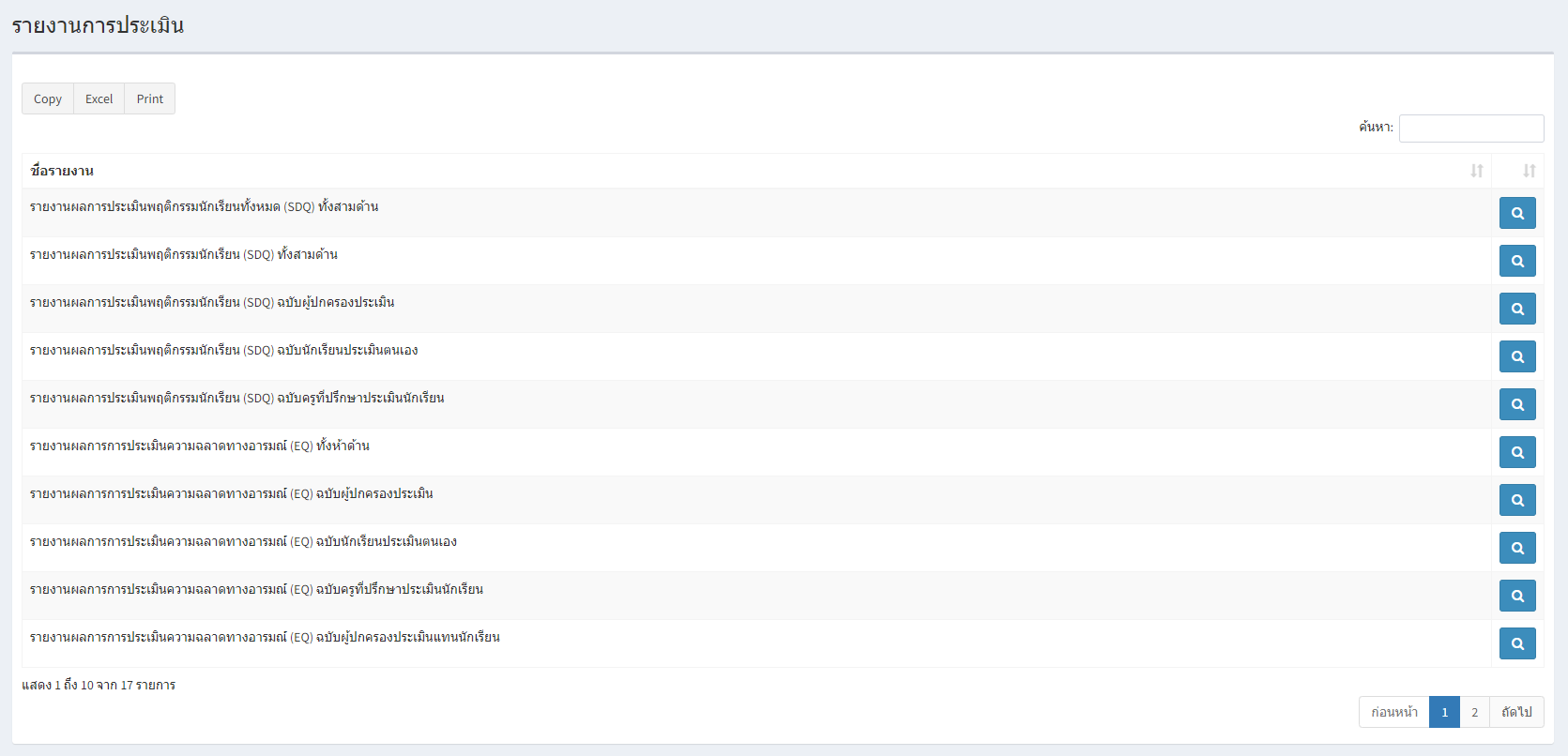The width and height of the screenshot is (1568, 756).
Task: Click the ชื่อรายงาน column header text
Action: coord(62,171)
